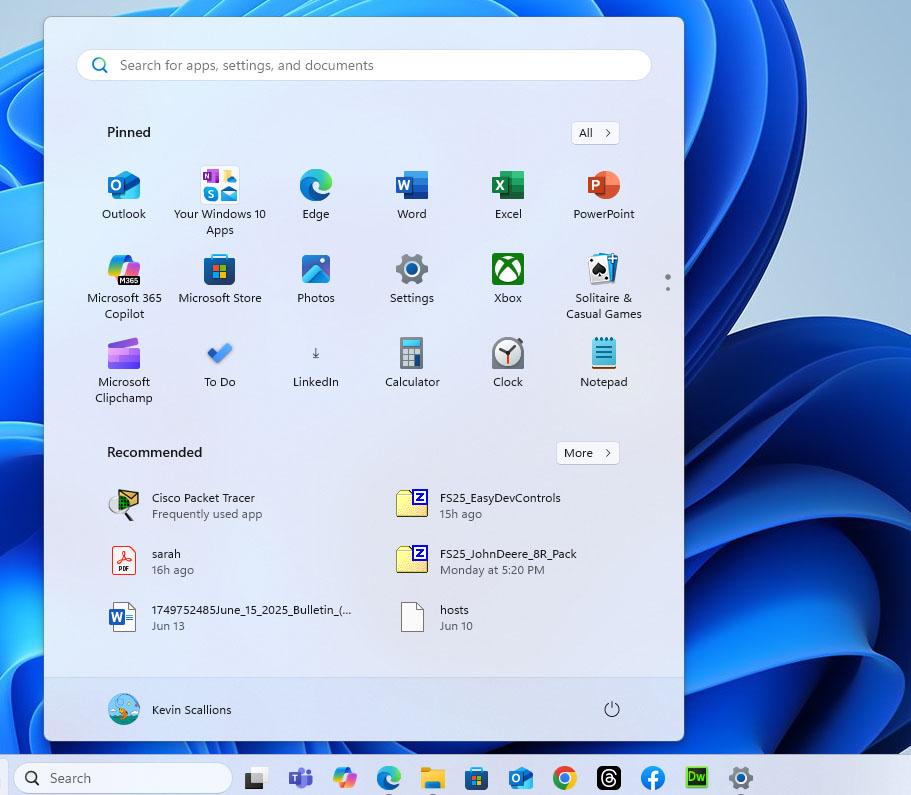Screen dimensions: 911x795
Task: Open Cisco Packet Tracer recommended app
Action: tap(203, 505)
